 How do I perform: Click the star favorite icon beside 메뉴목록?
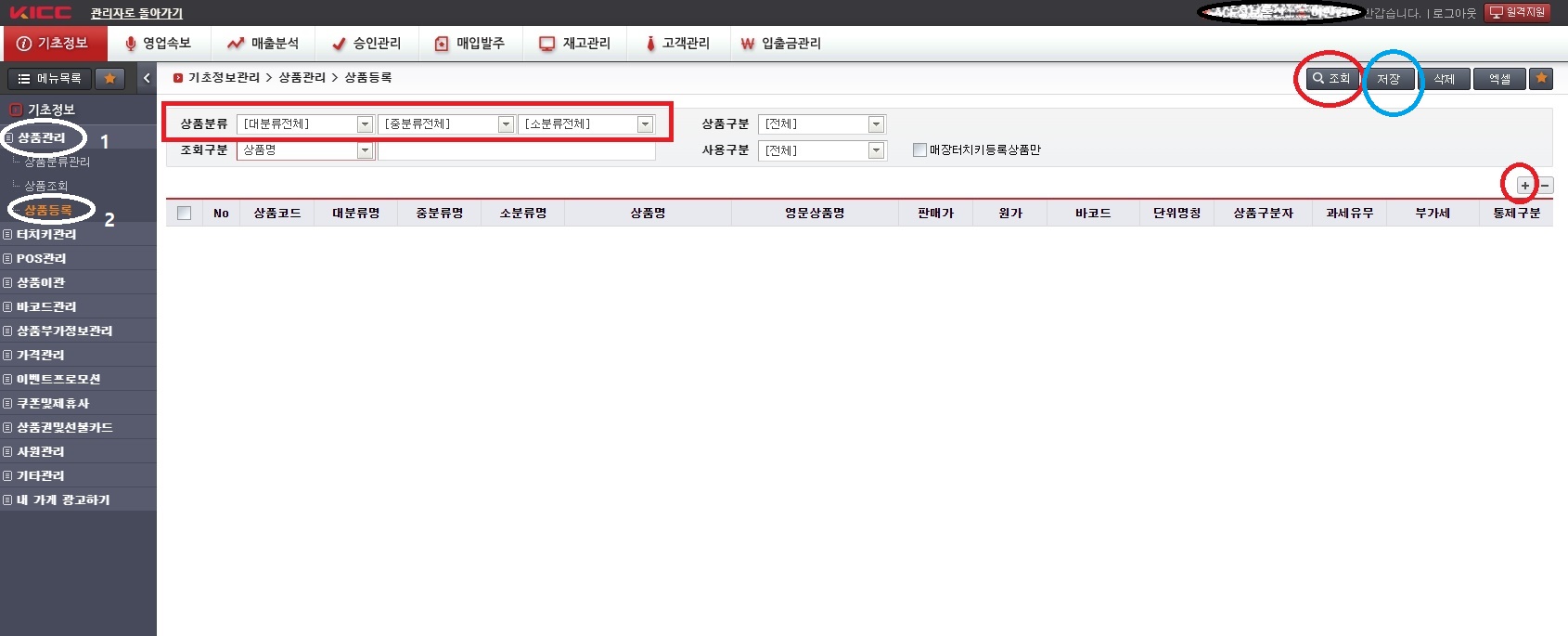[109, 79]
